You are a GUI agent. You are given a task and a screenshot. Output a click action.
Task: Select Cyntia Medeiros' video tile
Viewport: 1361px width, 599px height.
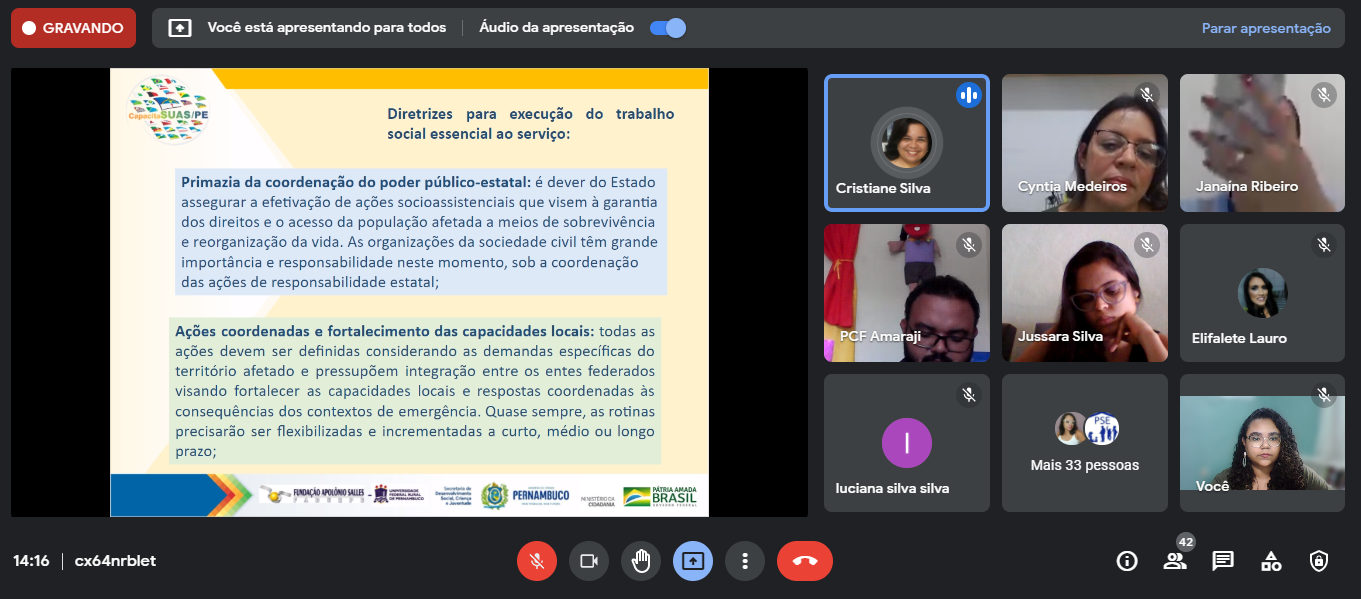point(1084,143)
